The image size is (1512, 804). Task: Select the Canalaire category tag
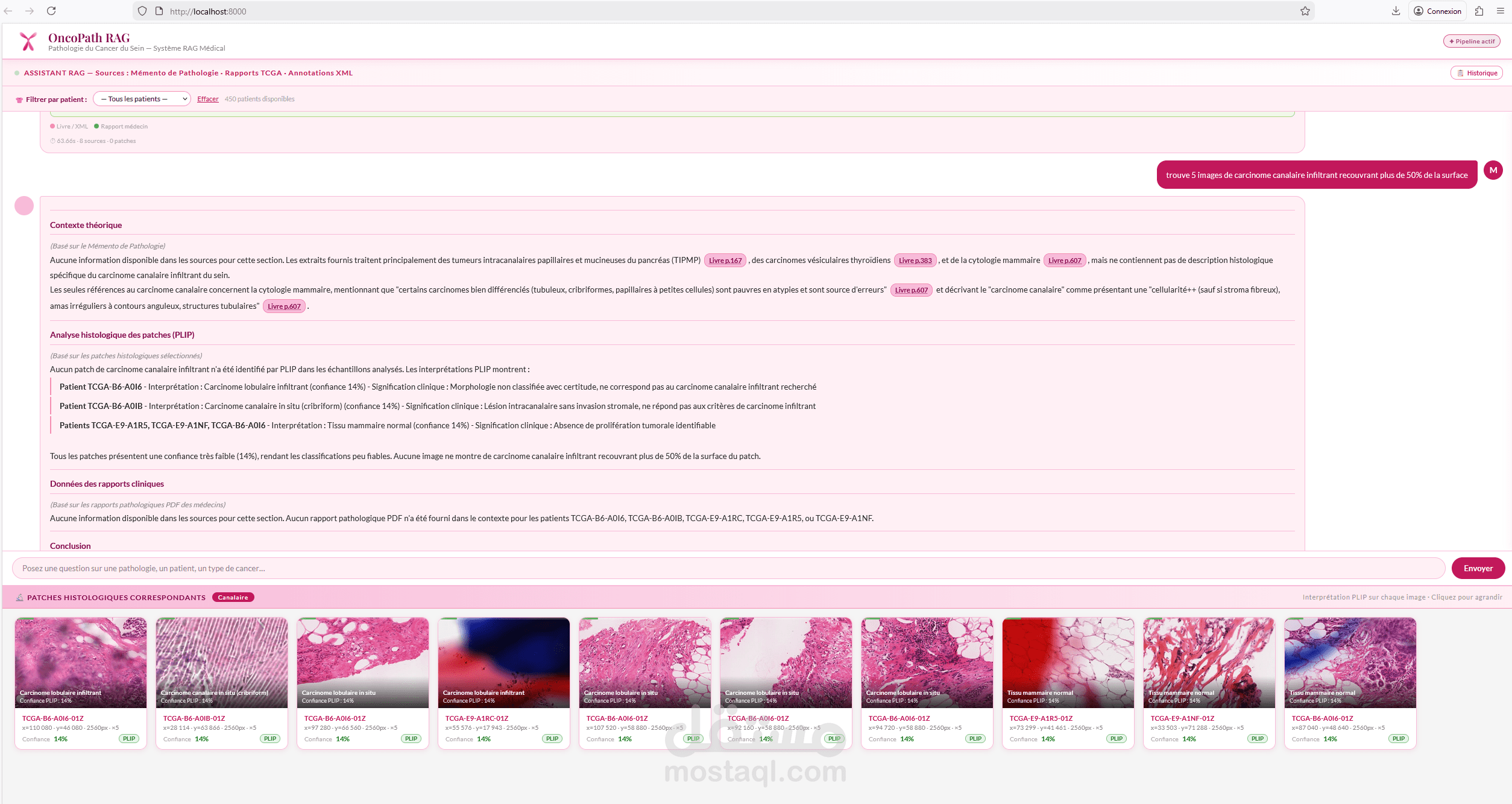(x=233, y=597)
